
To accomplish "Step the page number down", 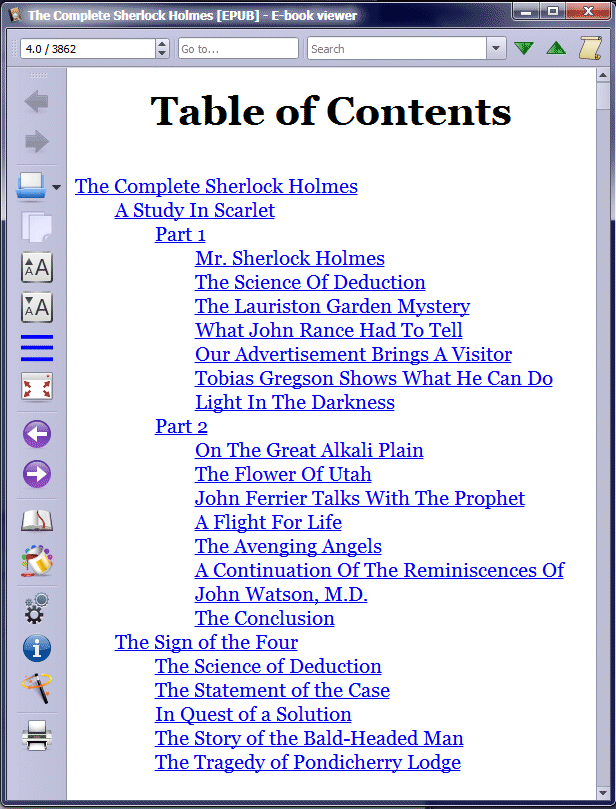I will [x=162, y=54].
